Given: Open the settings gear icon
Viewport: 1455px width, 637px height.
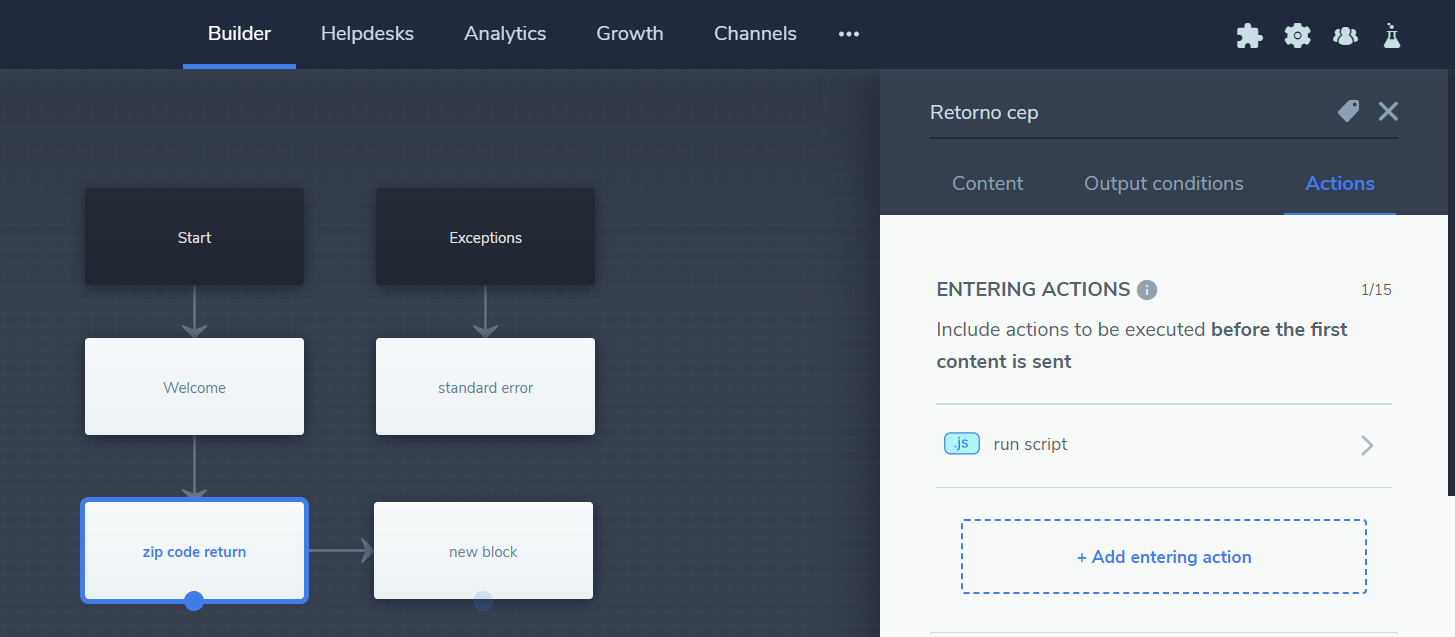Looking at the screenshot, I should pyautogui.click(x=1297, y=35).
